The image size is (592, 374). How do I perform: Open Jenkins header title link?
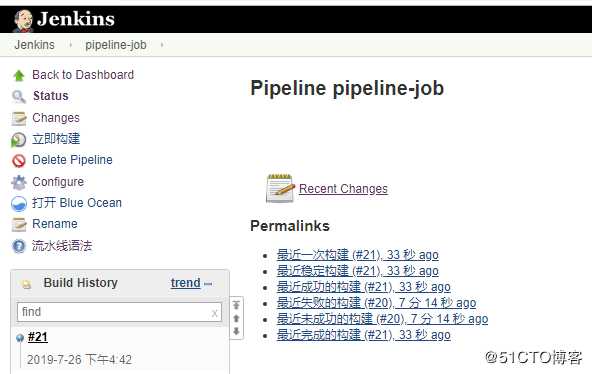[76, 19]
